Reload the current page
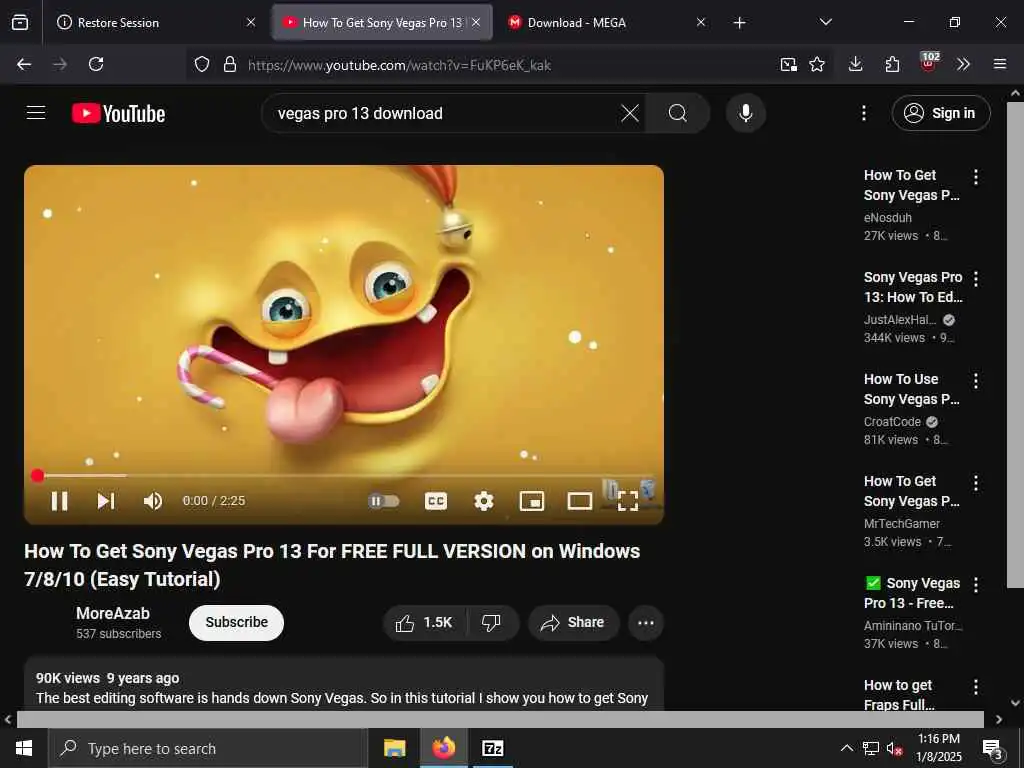The image size is (1024, 768). click(x=96, y=64)
